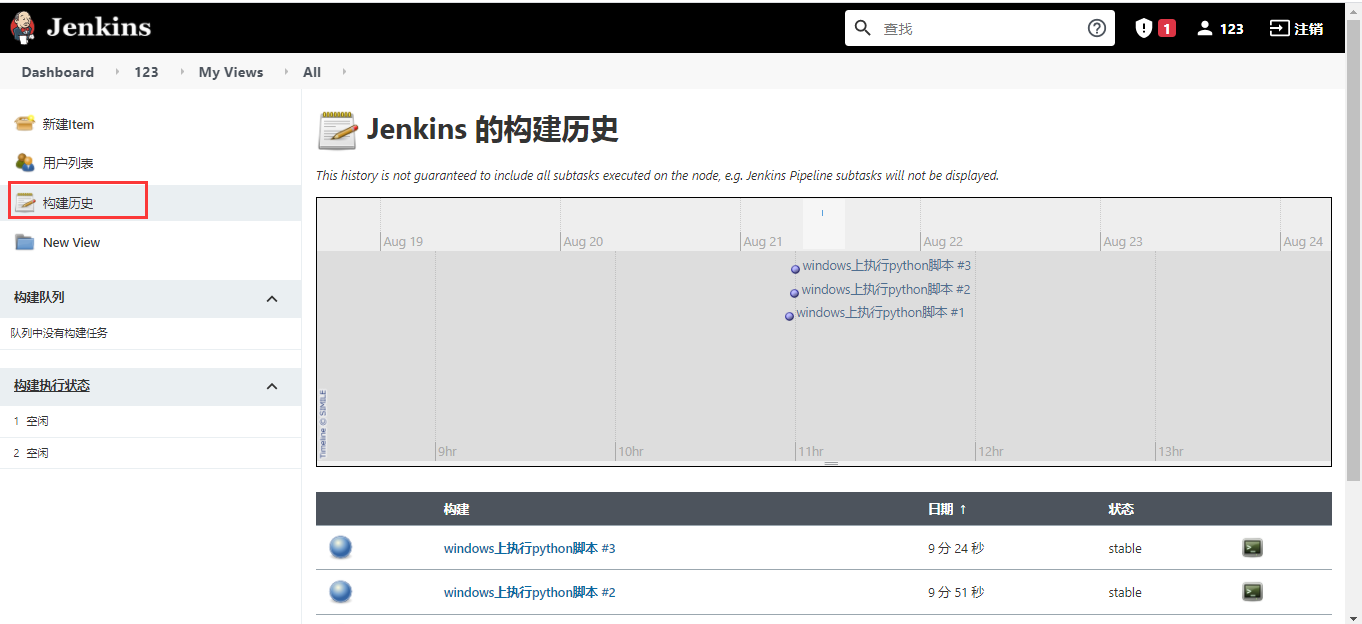Click the timeline band resize handle

tap(831, 464)
